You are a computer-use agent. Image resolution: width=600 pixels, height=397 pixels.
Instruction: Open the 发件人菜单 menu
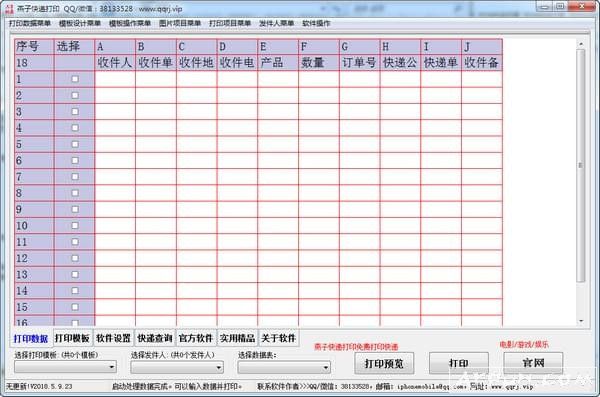(276, 23)
